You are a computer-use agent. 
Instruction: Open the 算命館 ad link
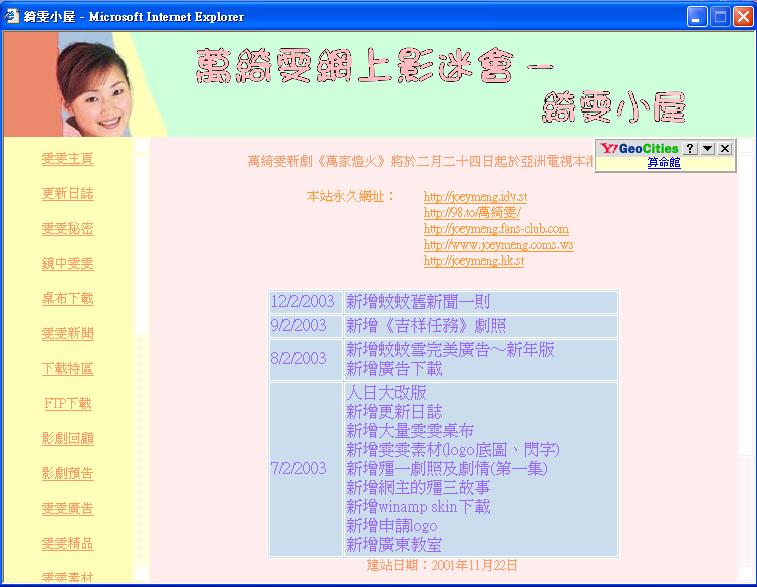664,163
